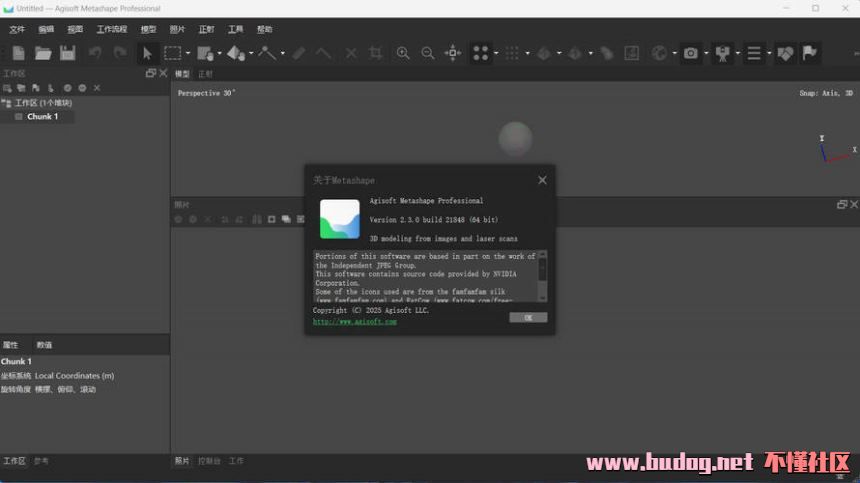Click the About dialog license text scrollbar
Image resolution: width=860 pixels, height=483 pixels.
[x=543, y=275]
